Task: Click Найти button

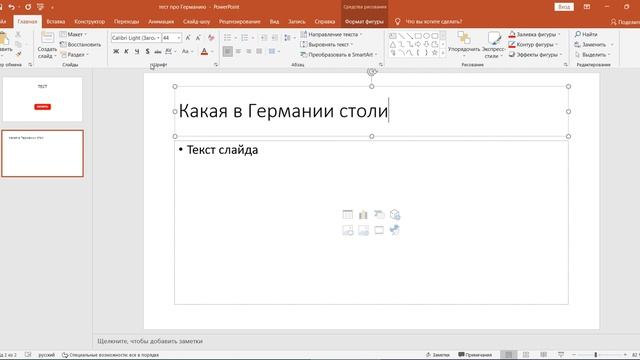Action: pyautogui.click(x=586, y=34)
